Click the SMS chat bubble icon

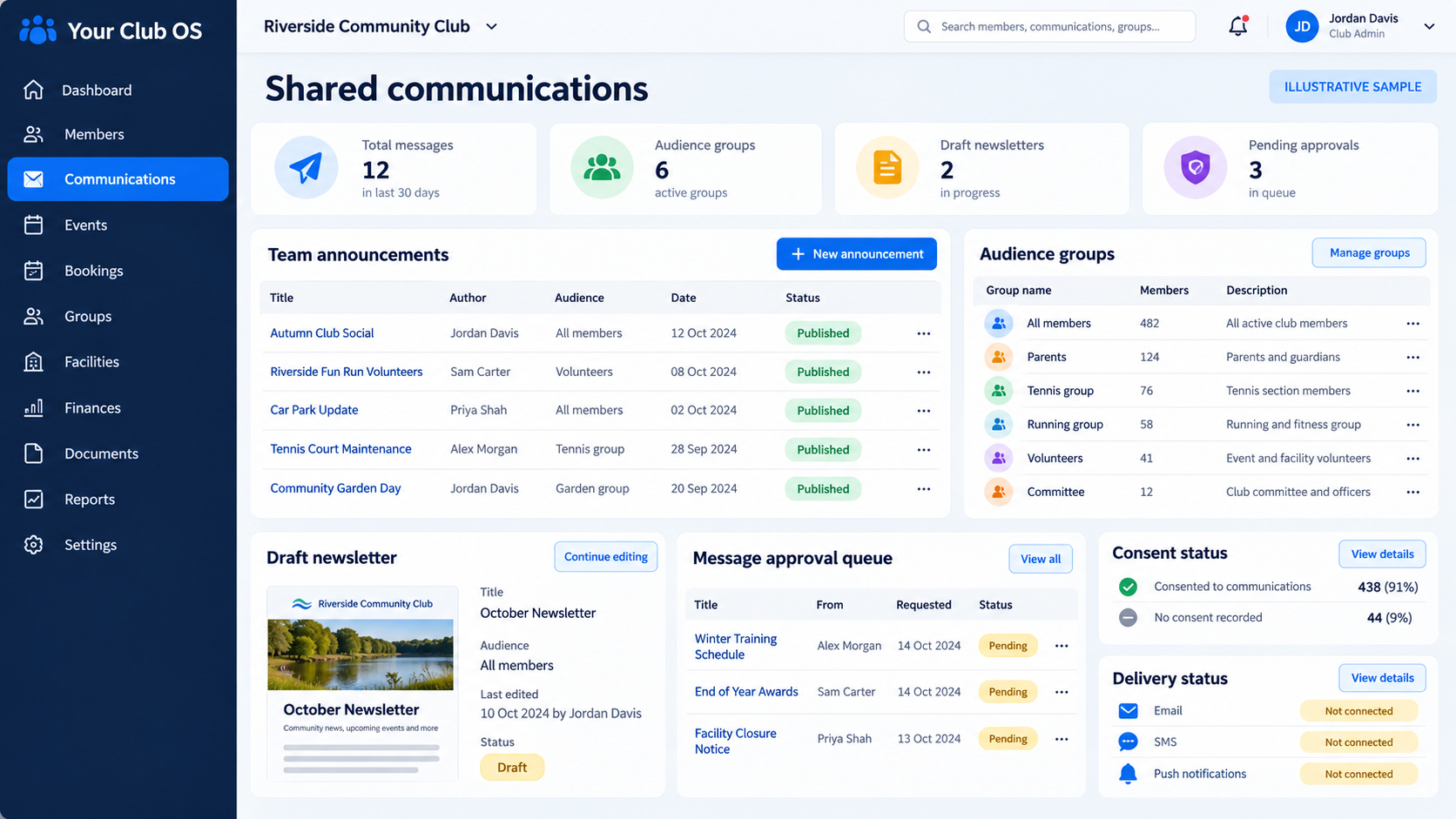pyautogui.click(x=1128, y=742)
